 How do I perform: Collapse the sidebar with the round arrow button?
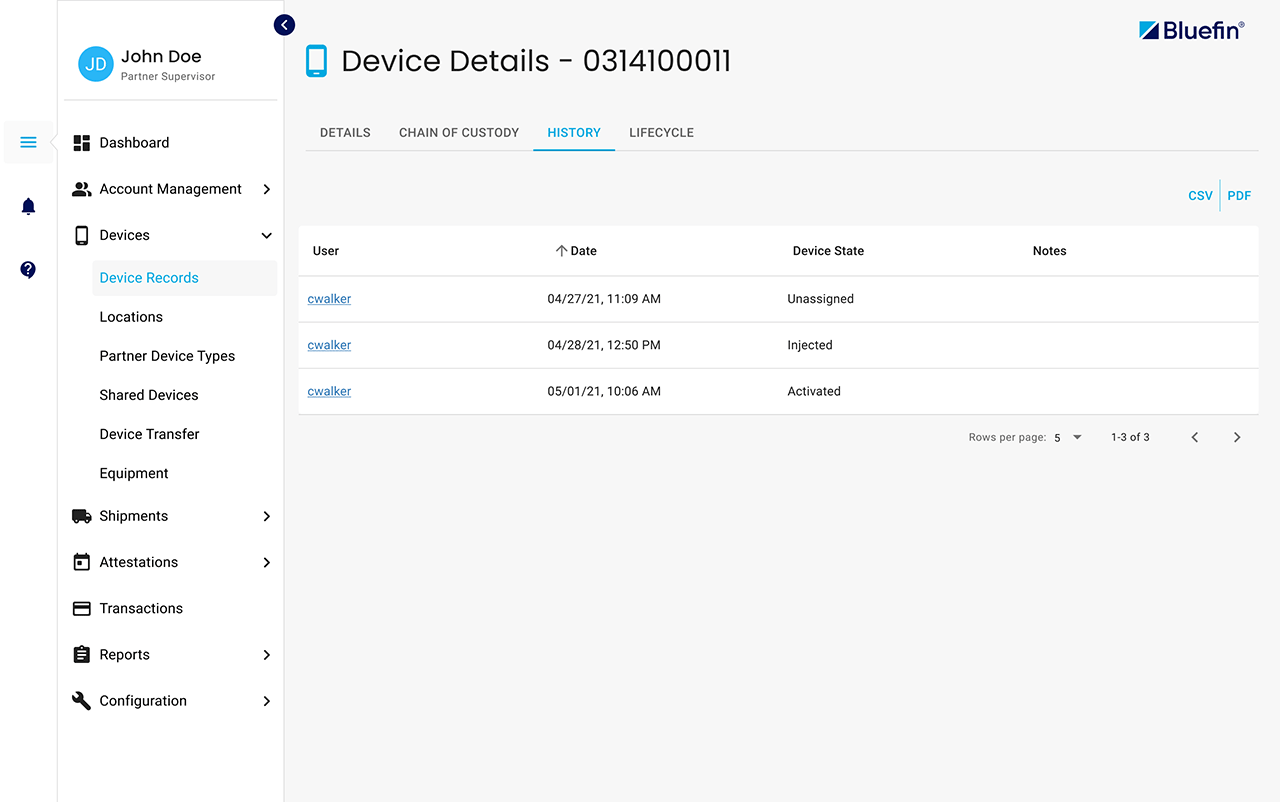[285, 25]
